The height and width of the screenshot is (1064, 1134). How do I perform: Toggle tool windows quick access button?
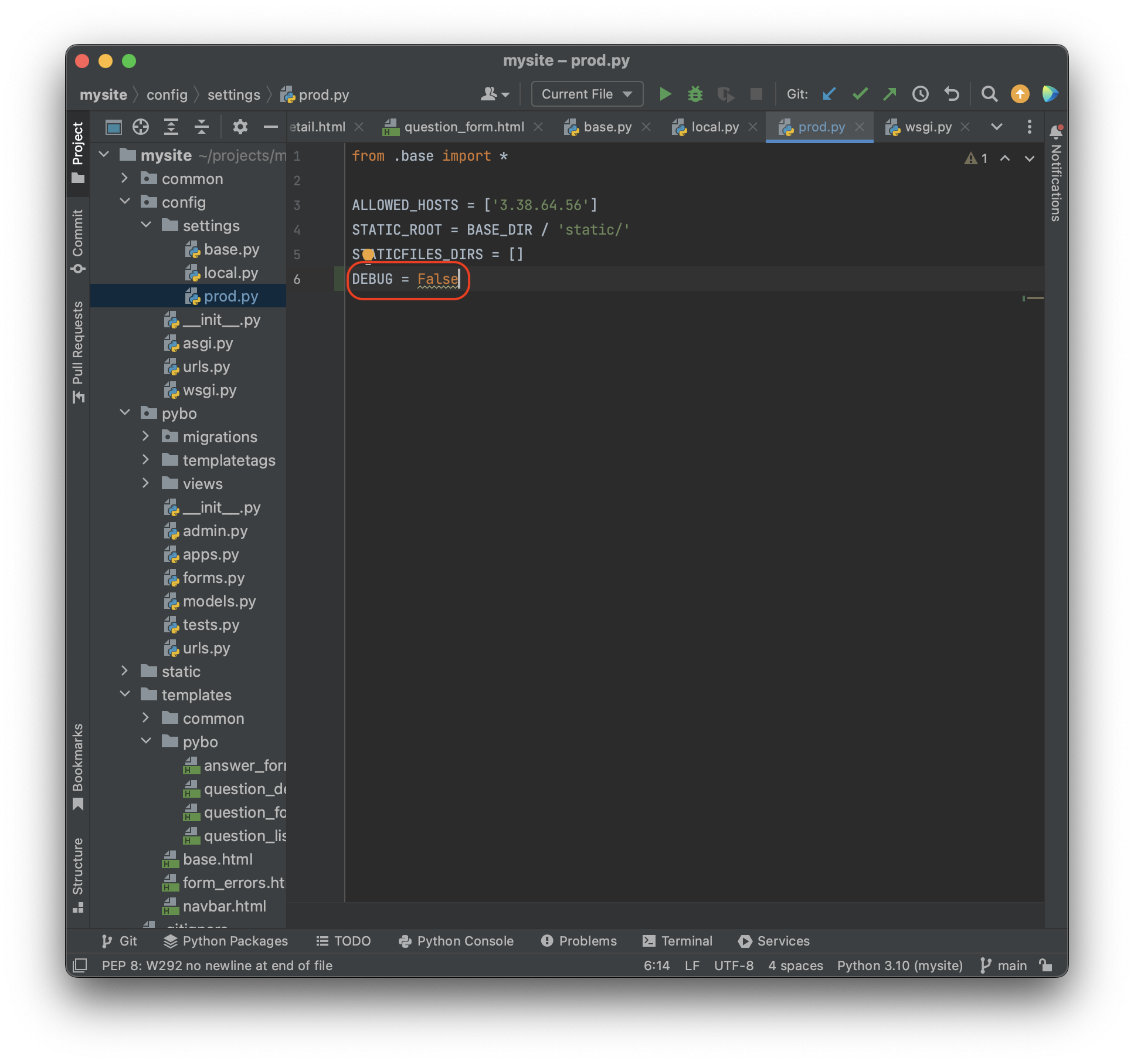pos(80,965)
